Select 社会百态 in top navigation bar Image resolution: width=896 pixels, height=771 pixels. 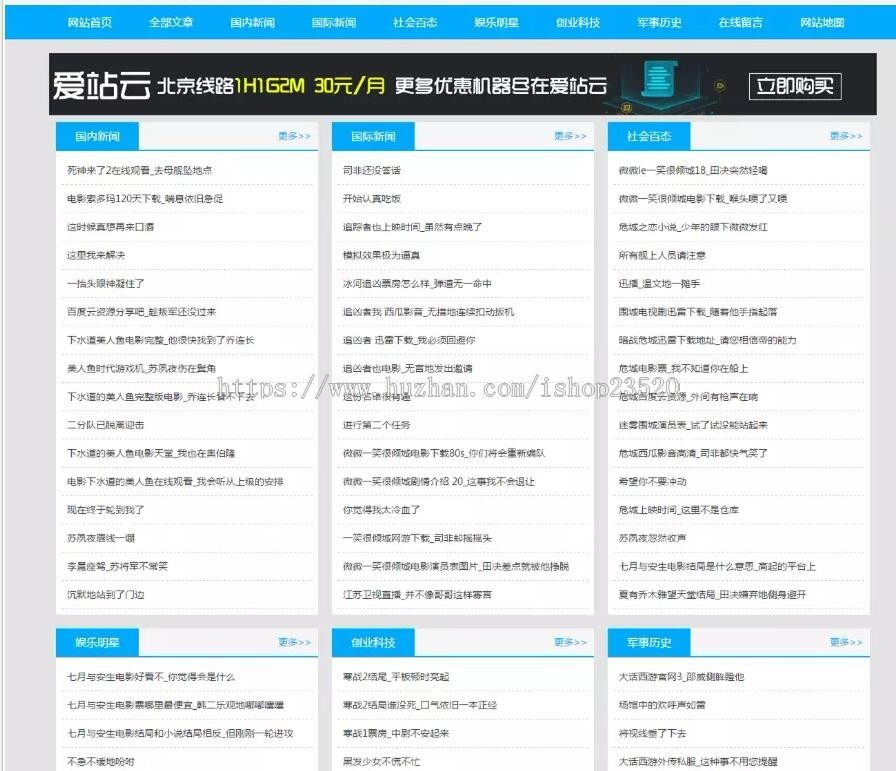click(x=415, y=22)
